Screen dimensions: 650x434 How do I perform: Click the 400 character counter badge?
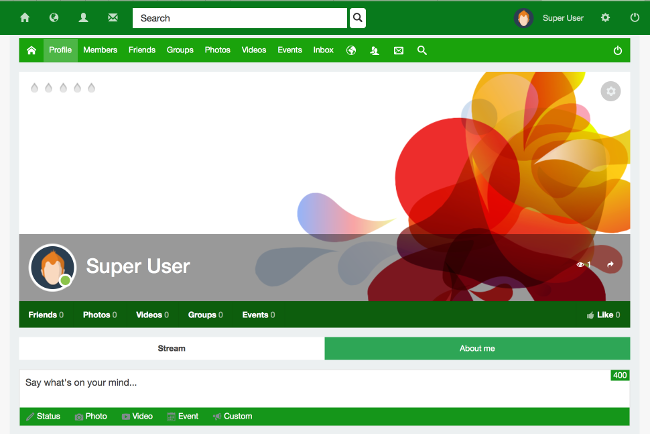[x=620, y=375]
